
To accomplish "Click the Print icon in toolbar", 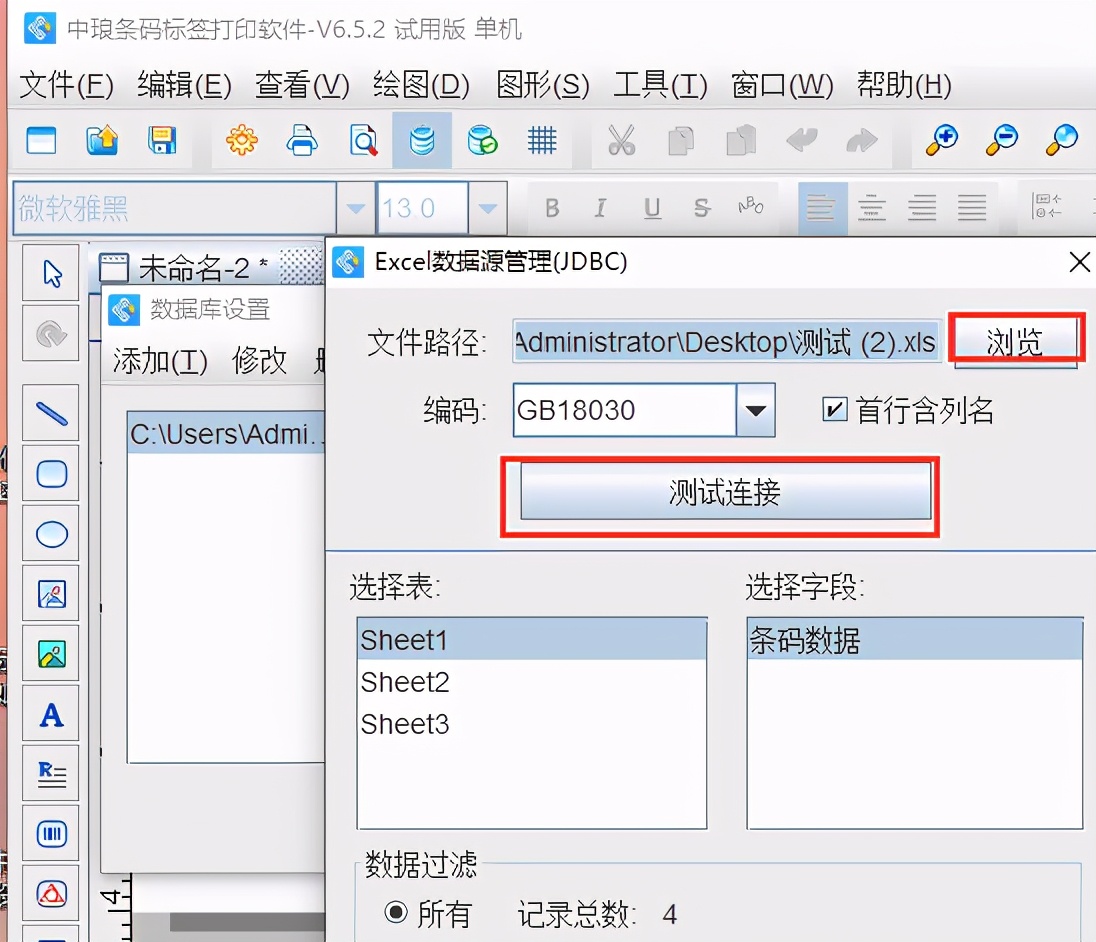I will click(x=302, y=140).
